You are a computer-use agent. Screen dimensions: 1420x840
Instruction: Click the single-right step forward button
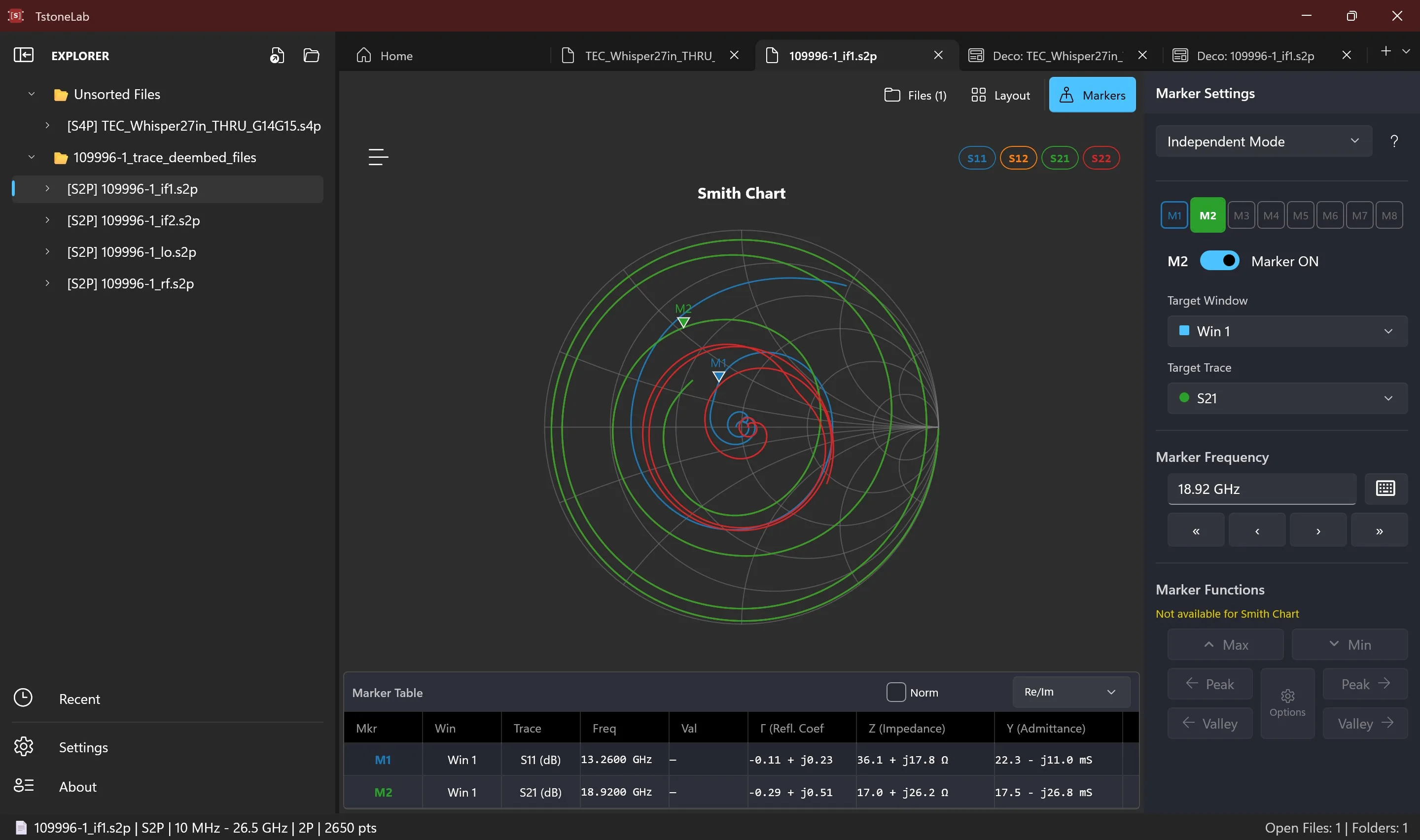(1317, 530)
